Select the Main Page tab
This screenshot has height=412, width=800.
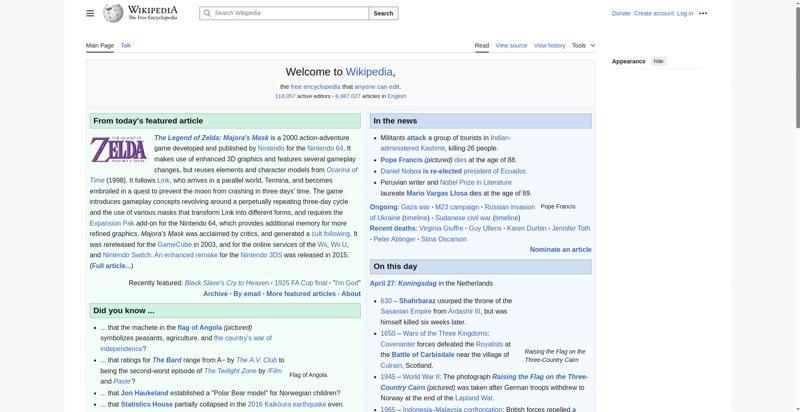(x=99, y=45)
